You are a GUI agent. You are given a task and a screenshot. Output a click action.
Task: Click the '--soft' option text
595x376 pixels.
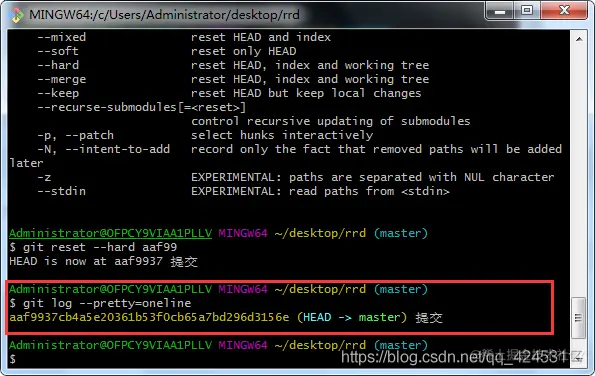(x=58, y=51)
